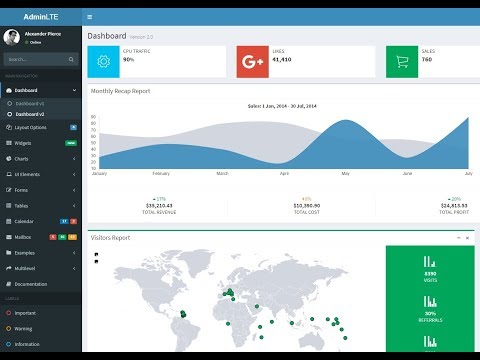Open Widgets menu item
Image resolution: width=480 pixels, height=360 pixels.
click(41, 143)
